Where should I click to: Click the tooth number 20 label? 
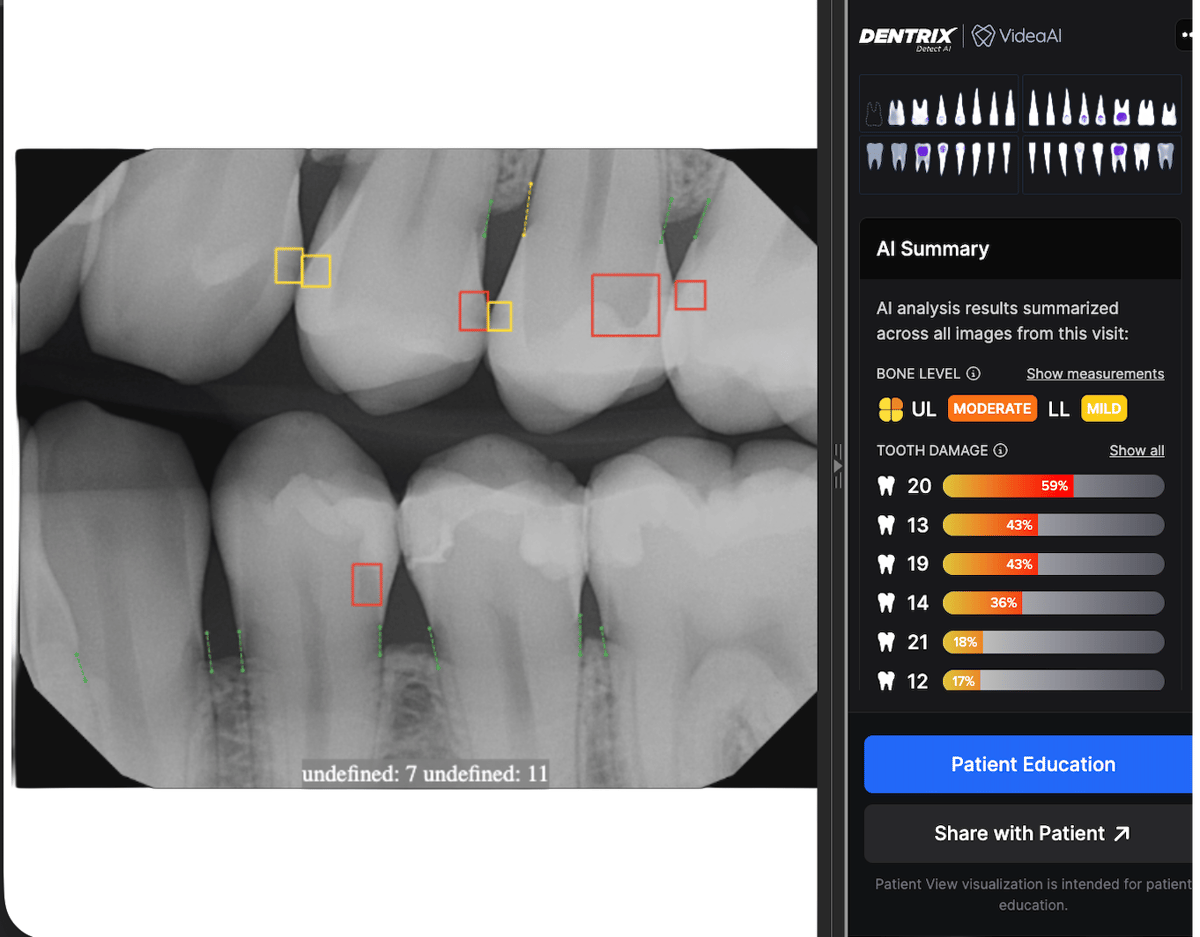919,486
